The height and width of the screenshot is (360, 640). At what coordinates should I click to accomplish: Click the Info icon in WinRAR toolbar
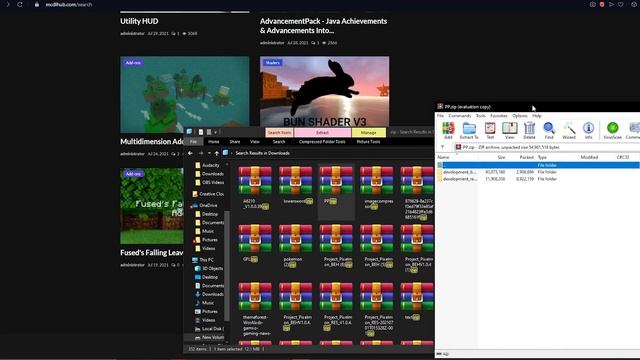click(x=588, y=130)
